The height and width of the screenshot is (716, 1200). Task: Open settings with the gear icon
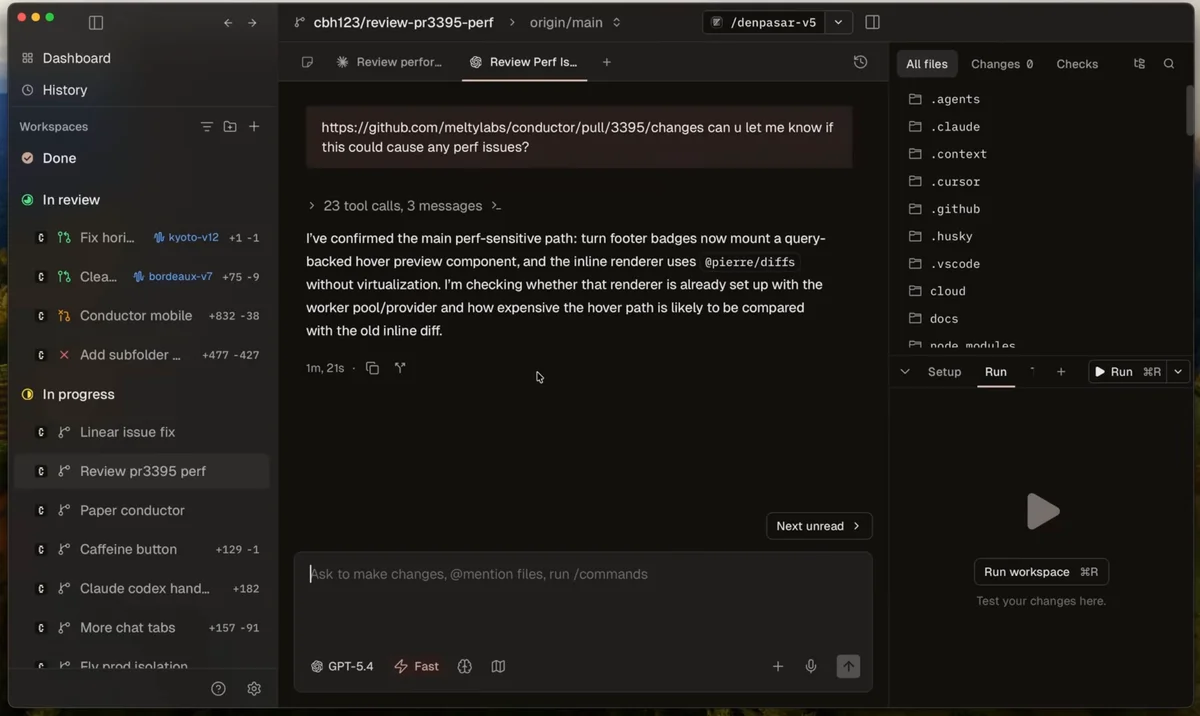(x=254, y=689)
